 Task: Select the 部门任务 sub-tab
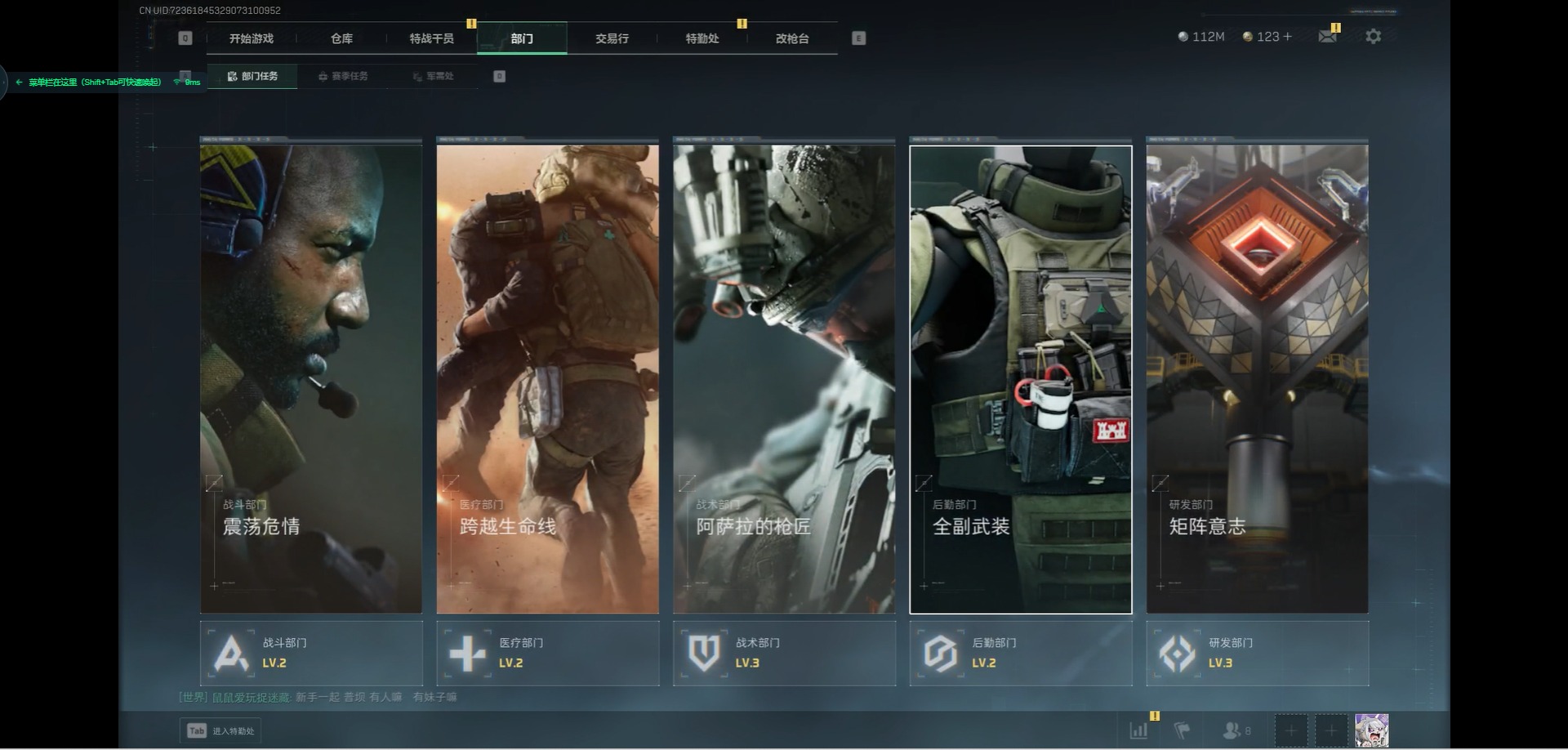pyautogui.click(x=252, y=76)
